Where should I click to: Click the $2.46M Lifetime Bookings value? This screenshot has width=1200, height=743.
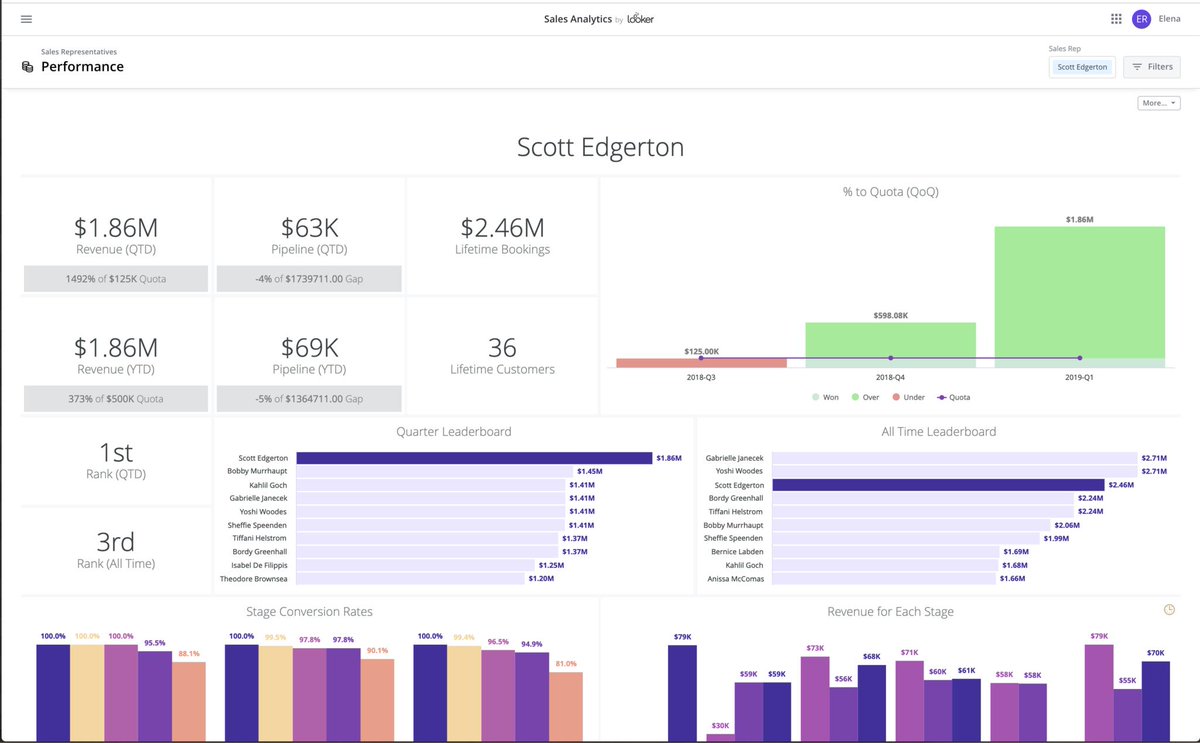coord(502,226)
